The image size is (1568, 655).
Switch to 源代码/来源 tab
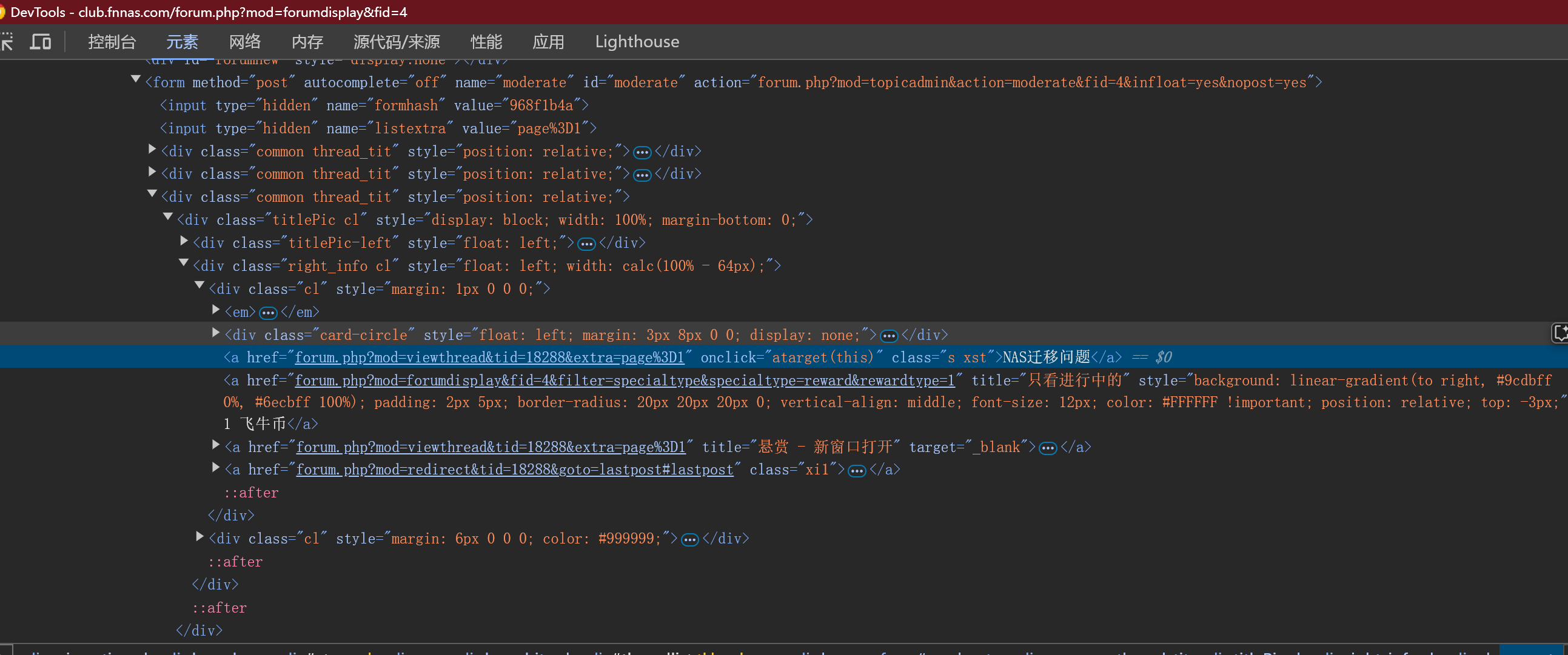[397, 41]
